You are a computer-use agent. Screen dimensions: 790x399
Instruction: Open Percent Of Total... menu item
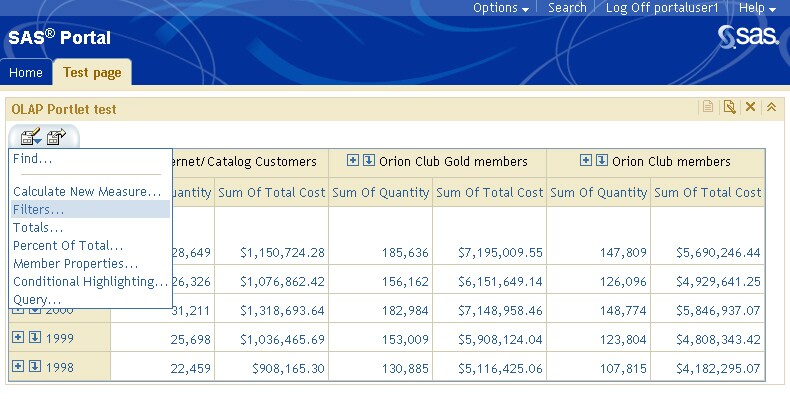(x=68, y=245)
